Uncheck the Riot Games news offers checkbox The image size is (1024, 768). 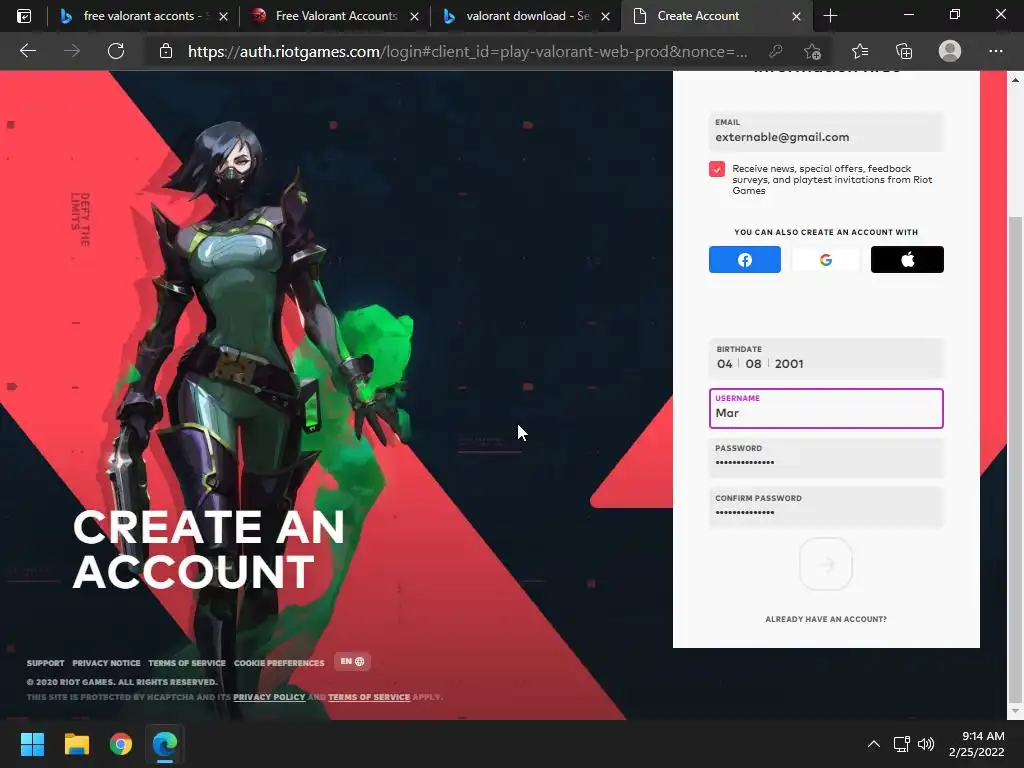click(716, 169)
